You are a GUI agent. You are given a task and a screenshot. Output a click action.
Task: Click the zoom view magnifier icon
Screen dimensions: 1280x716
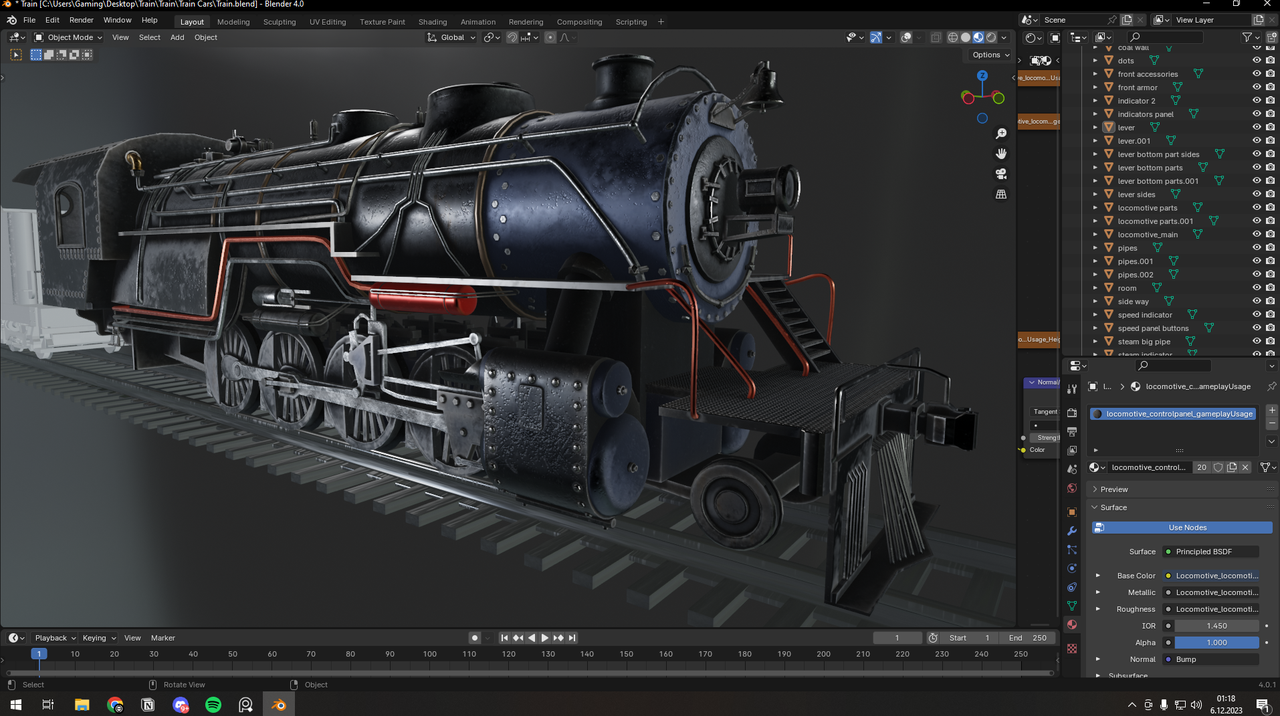click(1001, 134)
